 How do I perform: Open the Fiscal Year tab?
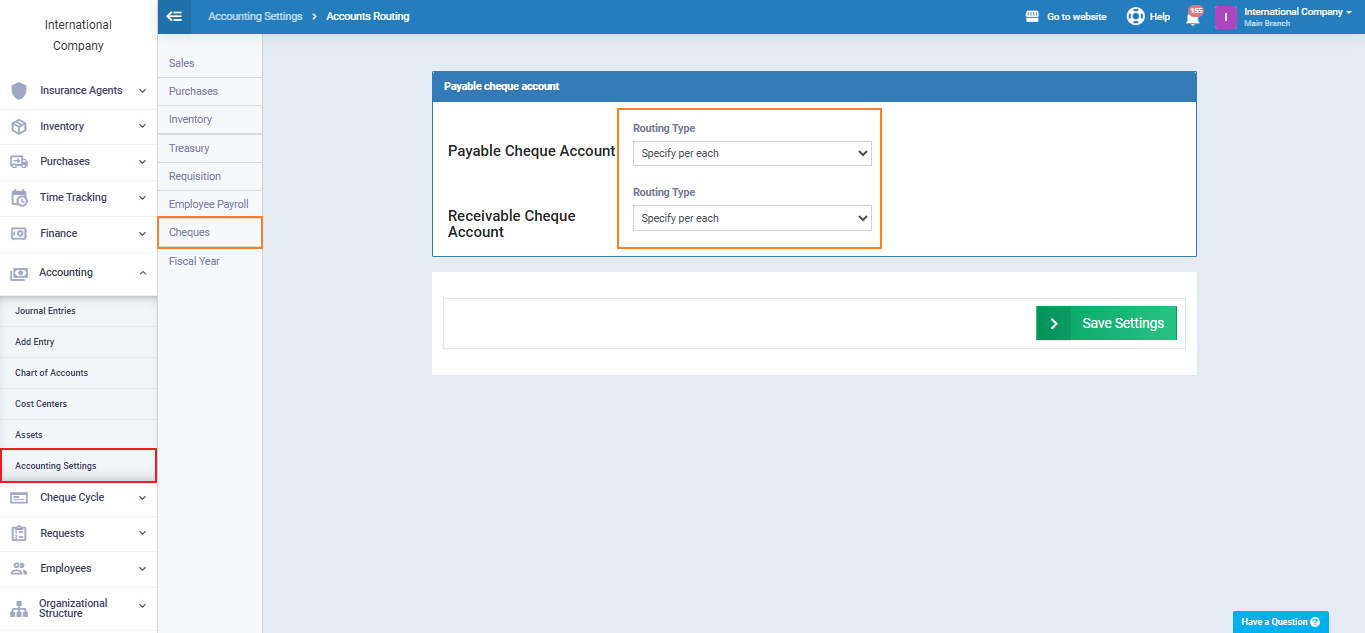194,261
